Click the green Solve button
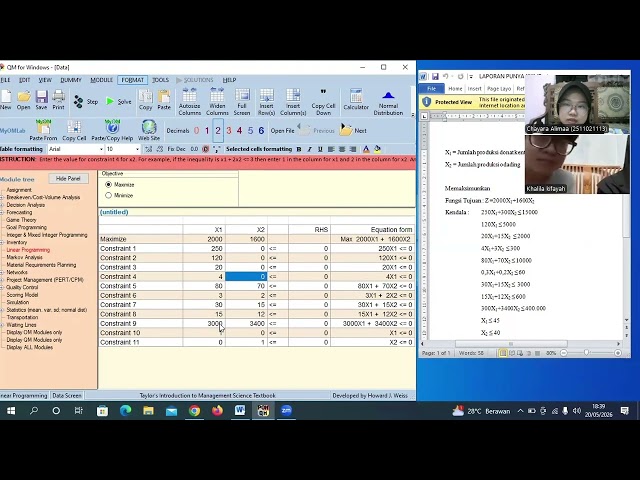The width and height of the screenshot is (640, 480). 119,102
